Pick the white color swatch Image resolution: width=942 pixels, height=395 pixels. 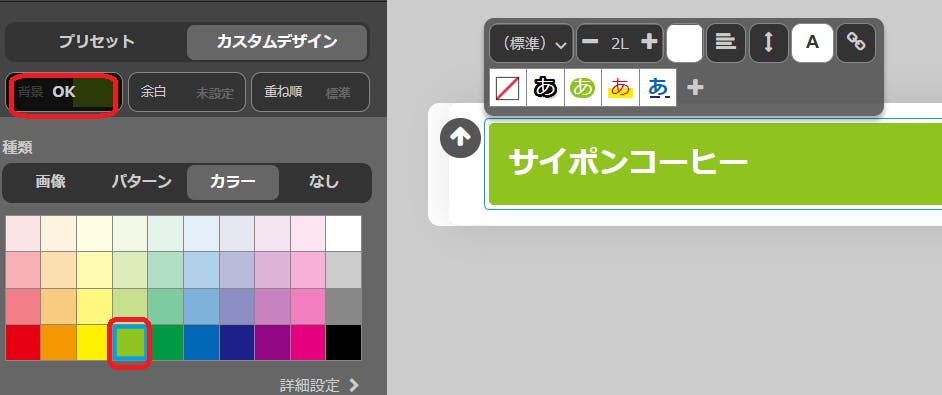(x=344, y=233)
